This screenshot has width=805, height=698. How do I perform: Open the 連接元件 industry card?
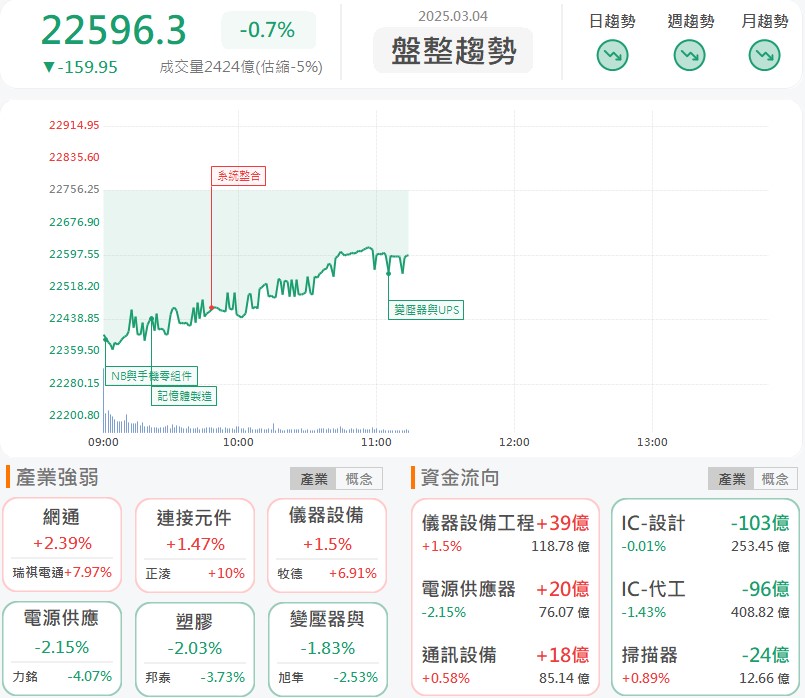[x=195, y=545]
